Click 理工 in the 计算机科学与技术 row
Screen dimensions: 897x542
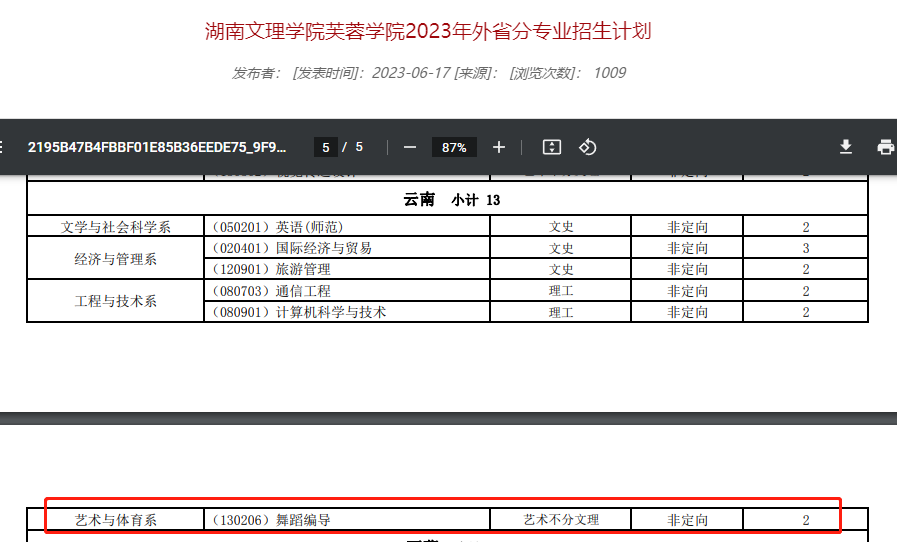pyautogui.click(x=561, y=312)
